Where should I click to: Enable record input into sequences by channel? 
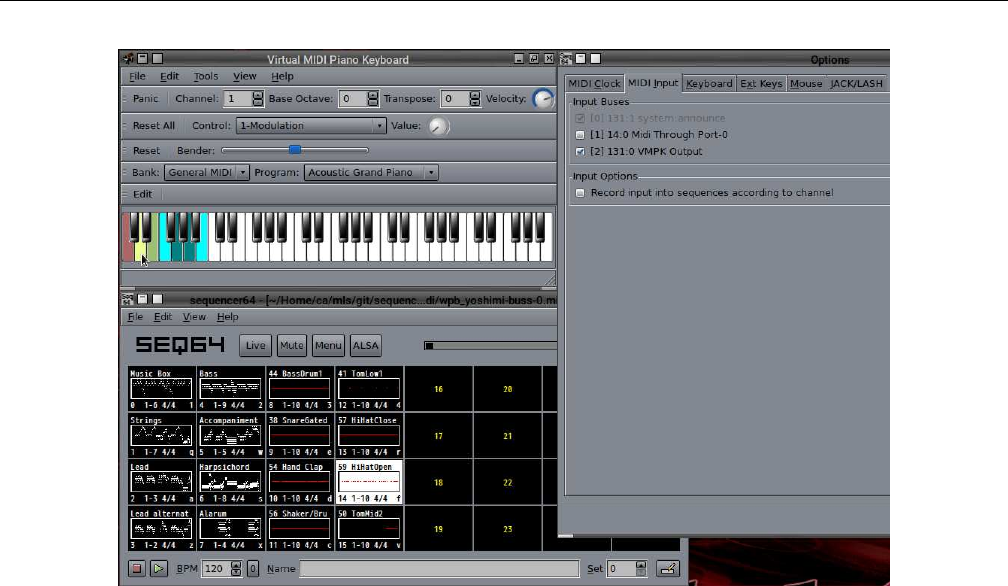click(580, 193)
